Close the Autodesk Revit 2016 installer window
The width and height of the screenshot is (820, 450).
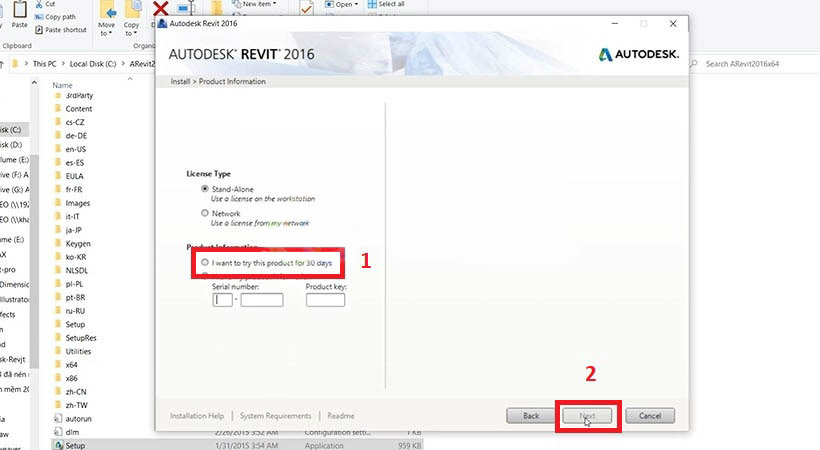(x=673, y=24)
